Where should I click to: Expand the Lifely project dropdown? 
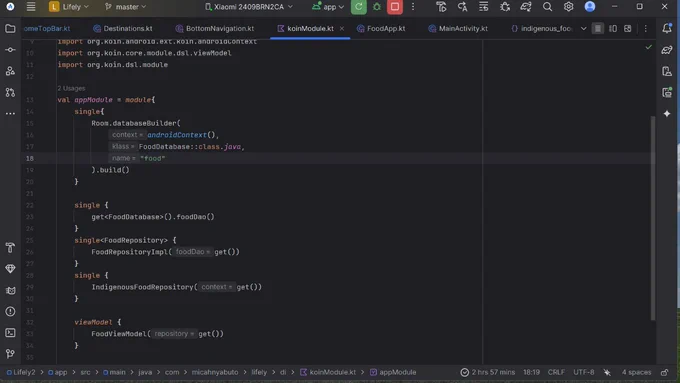(69, 7)
